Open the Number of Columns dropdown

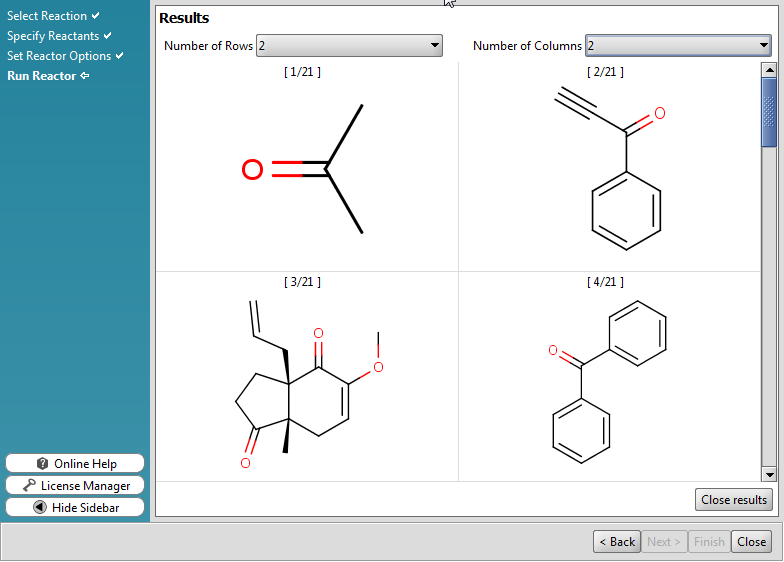coord(677,46)
